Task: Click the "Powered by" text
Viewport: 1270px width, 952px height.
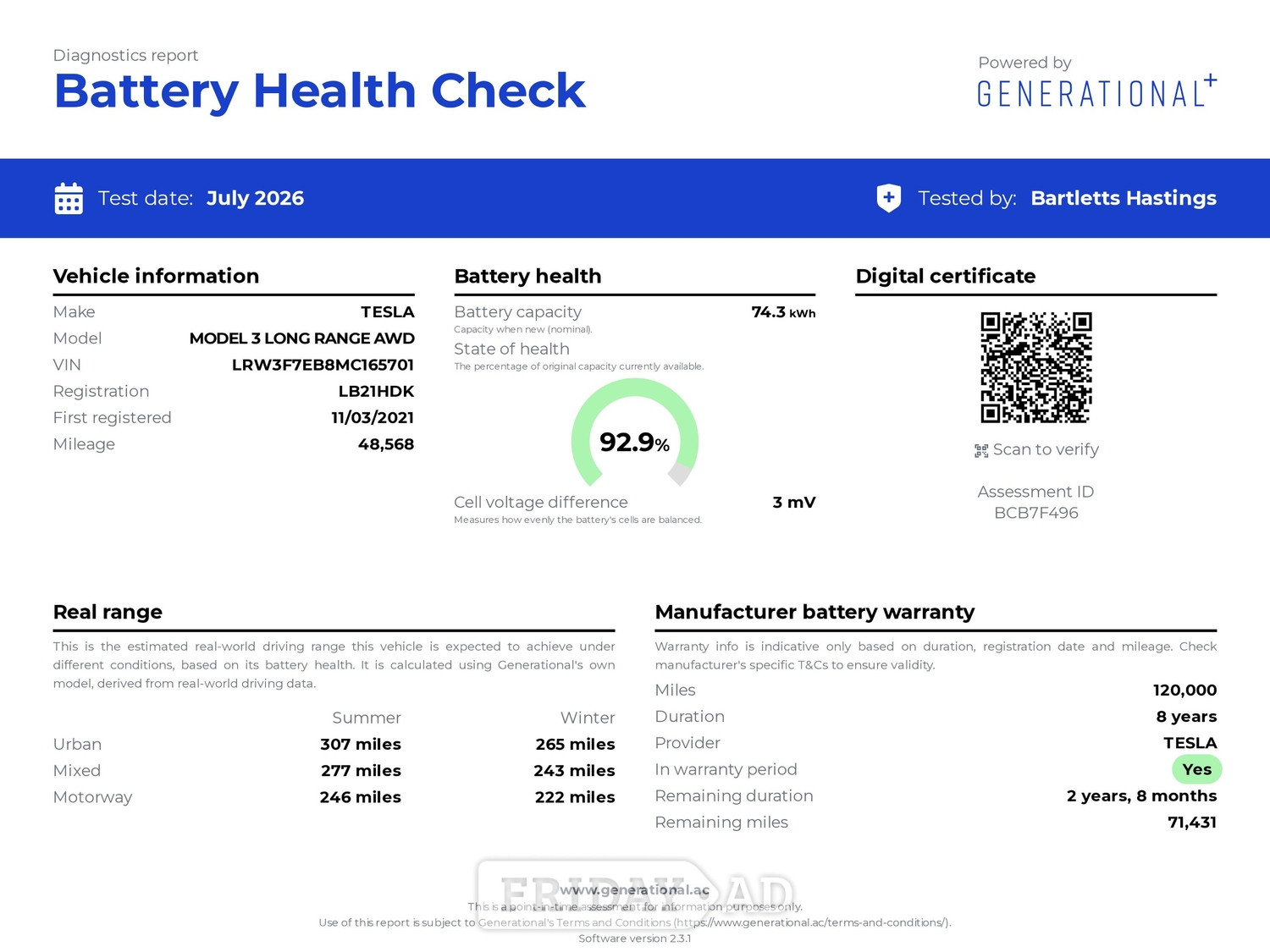Action: tap(1024, 63)
